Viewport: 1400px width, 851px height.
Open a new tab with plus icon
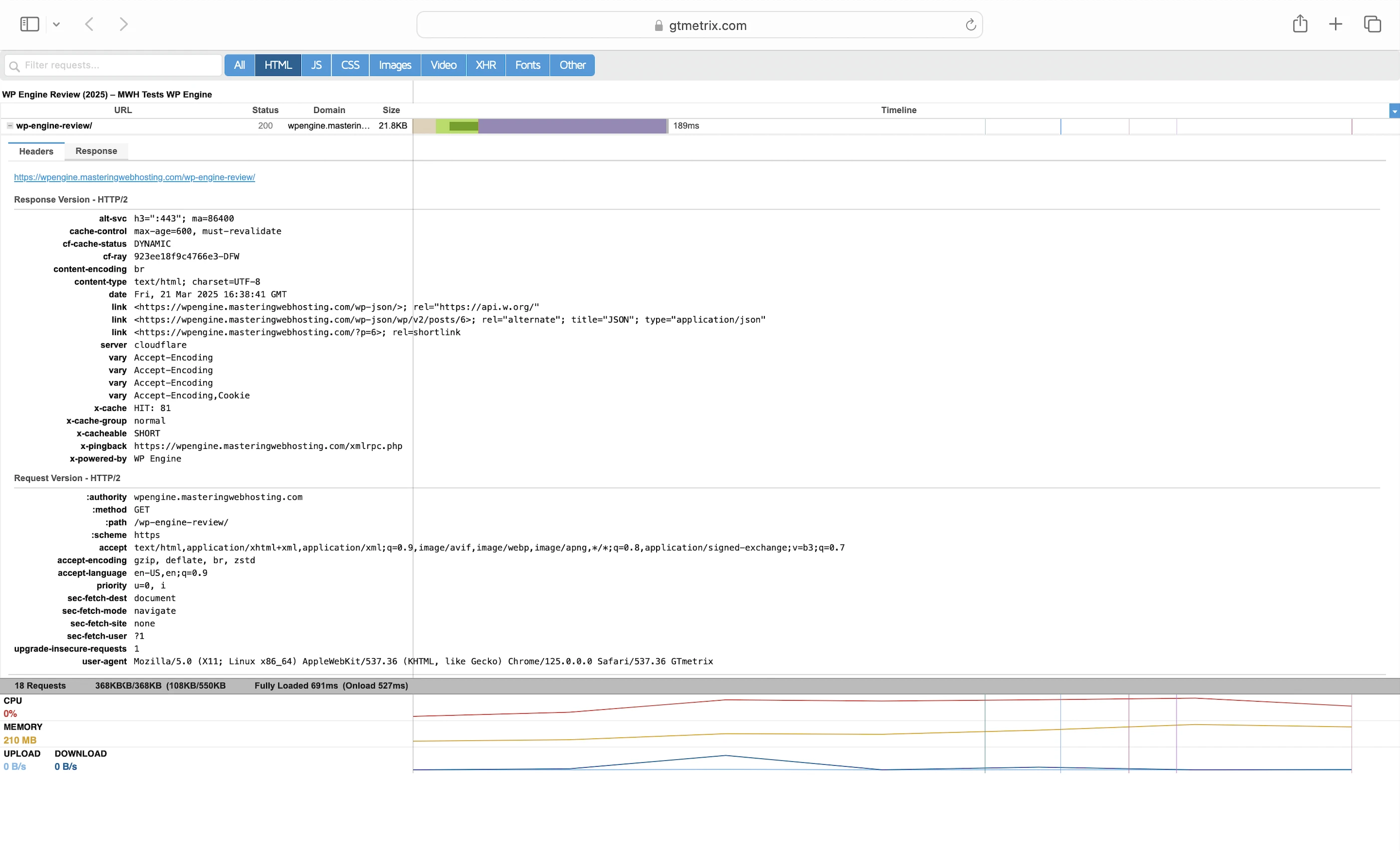[1335, 24]
